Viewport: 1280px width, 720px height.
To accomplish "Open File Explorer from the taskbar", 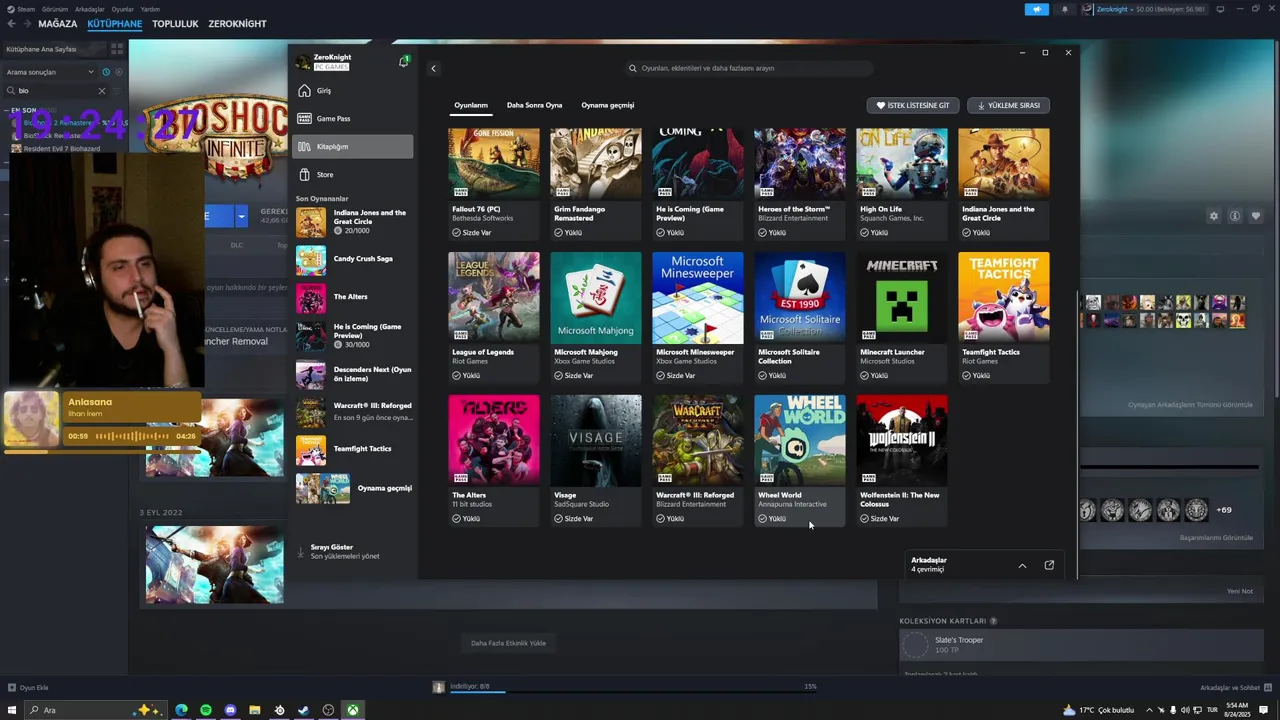I will coord(255,710).
